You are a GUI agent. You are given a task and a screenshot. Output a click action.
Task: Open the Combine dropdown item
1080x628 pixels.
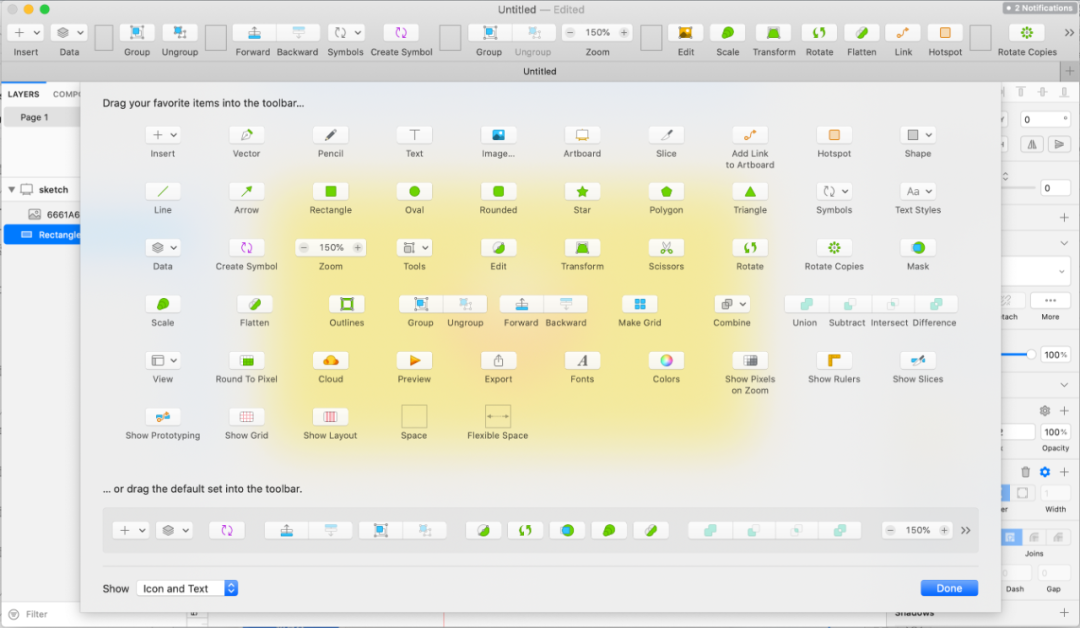(x=731, y=304)
